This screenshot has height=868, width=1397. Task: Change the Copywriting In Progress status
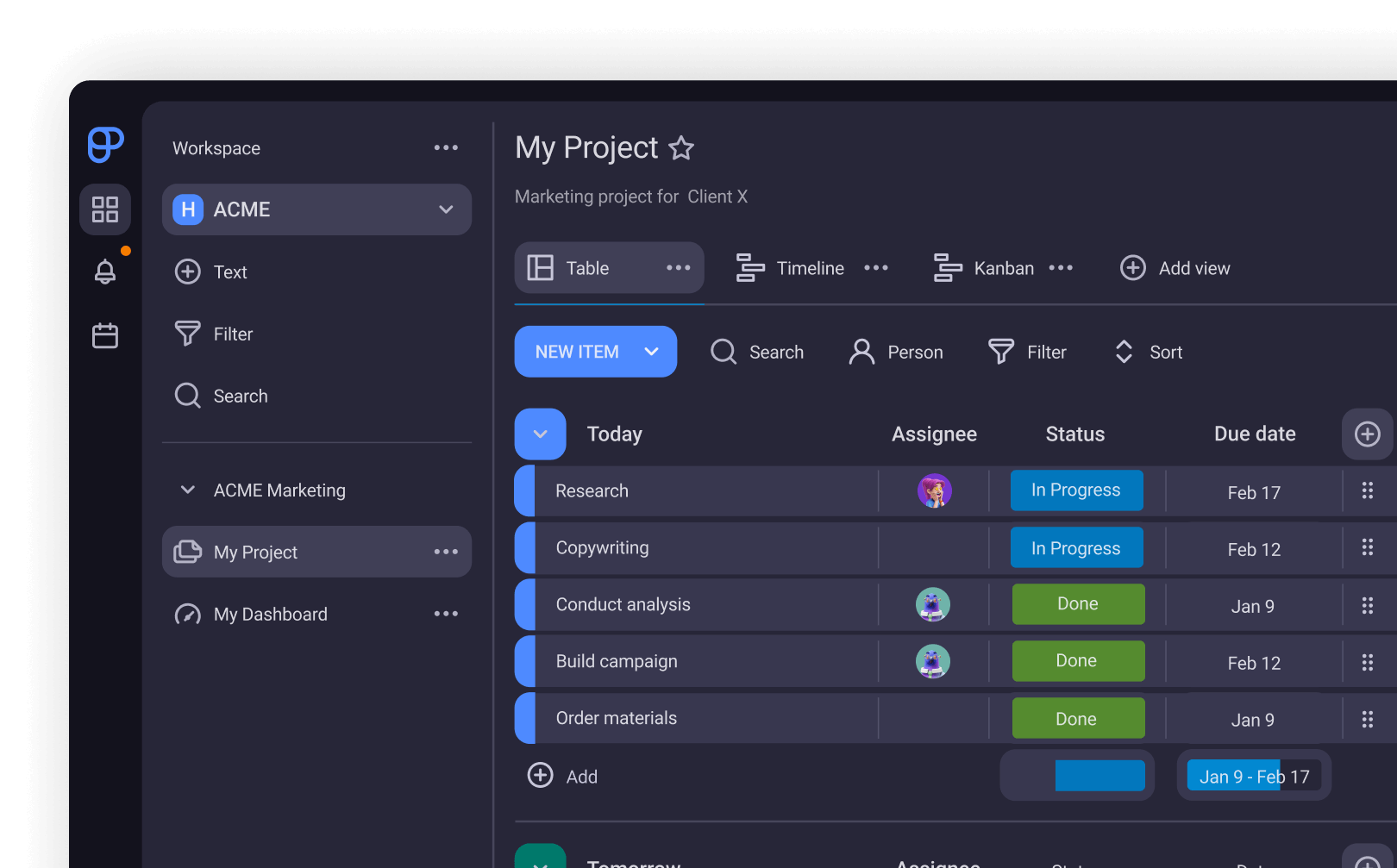[1076, 548]
